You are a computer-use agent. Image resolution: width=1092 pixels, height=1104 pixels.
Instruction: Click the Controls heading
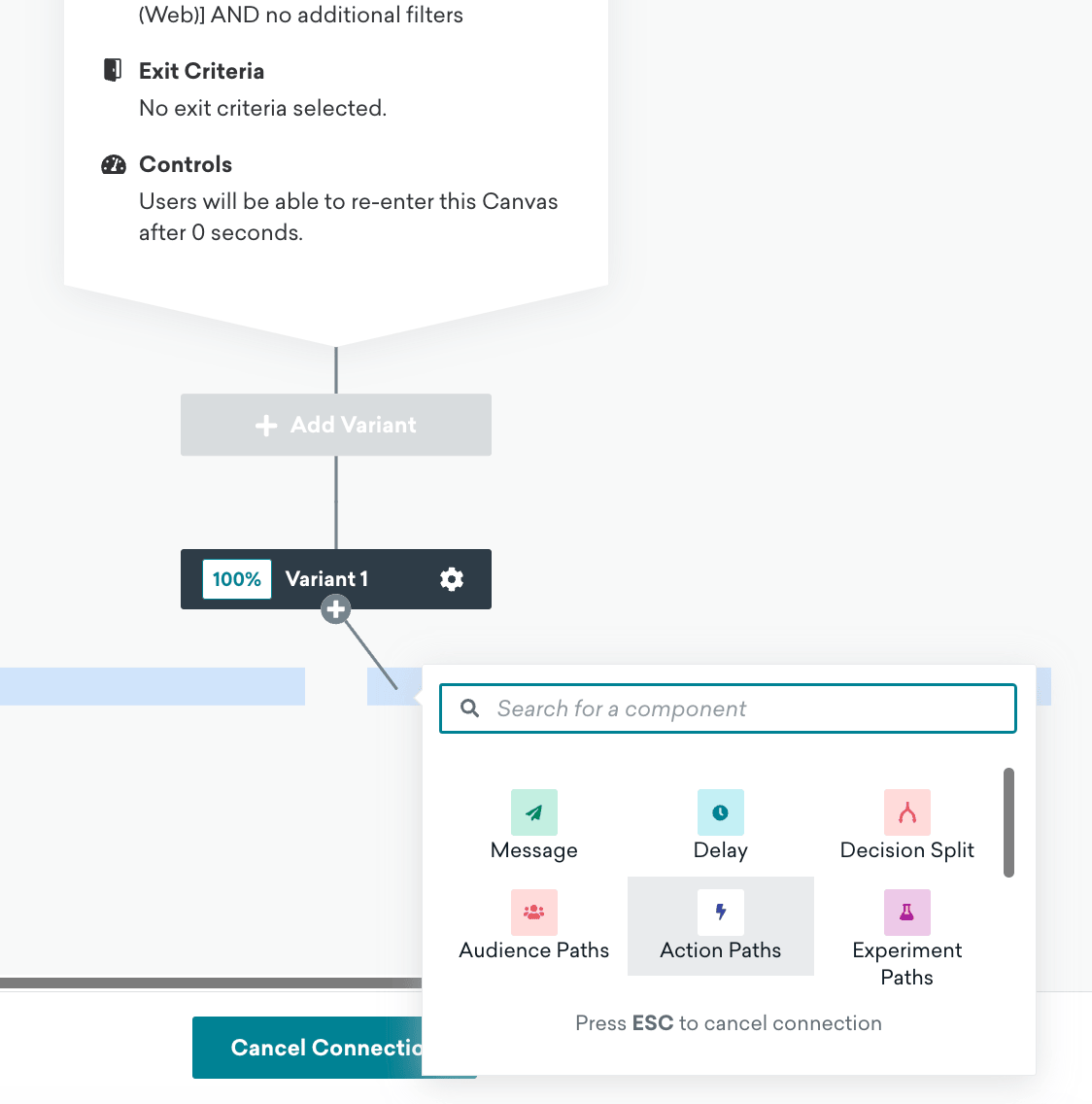click(186, 164)
